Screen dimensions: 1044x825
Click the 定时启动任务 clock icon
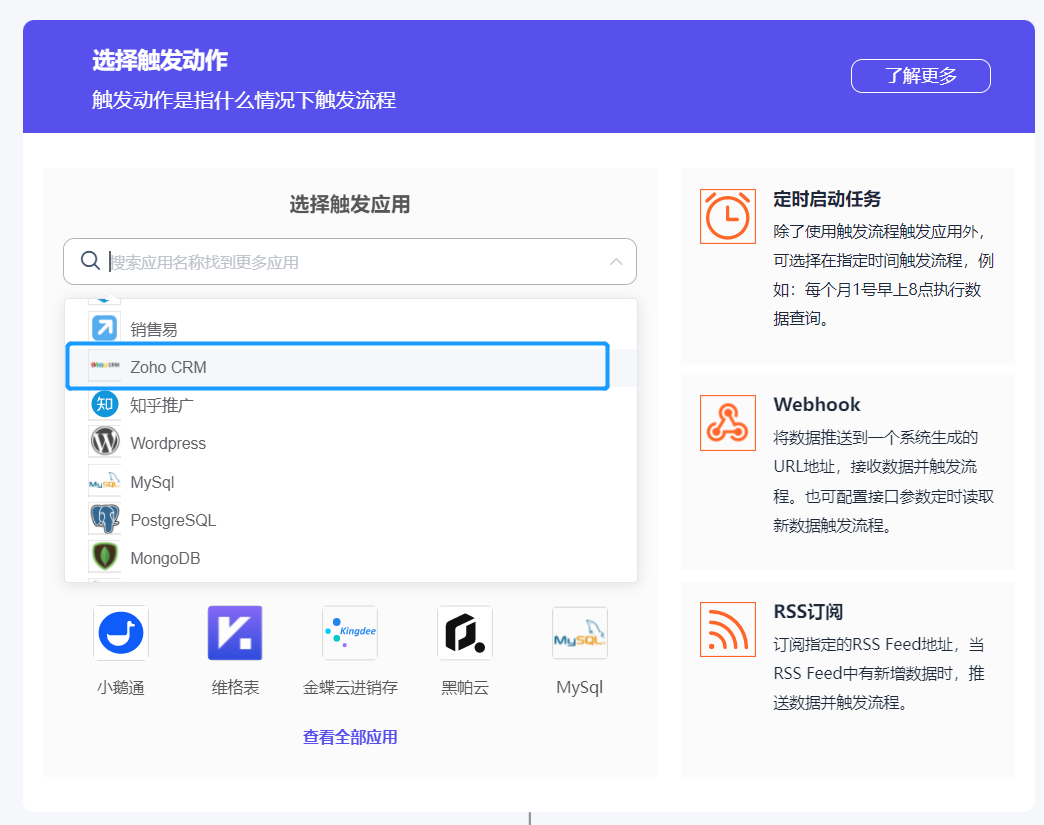pyautogui.click(x=728, y=216)
